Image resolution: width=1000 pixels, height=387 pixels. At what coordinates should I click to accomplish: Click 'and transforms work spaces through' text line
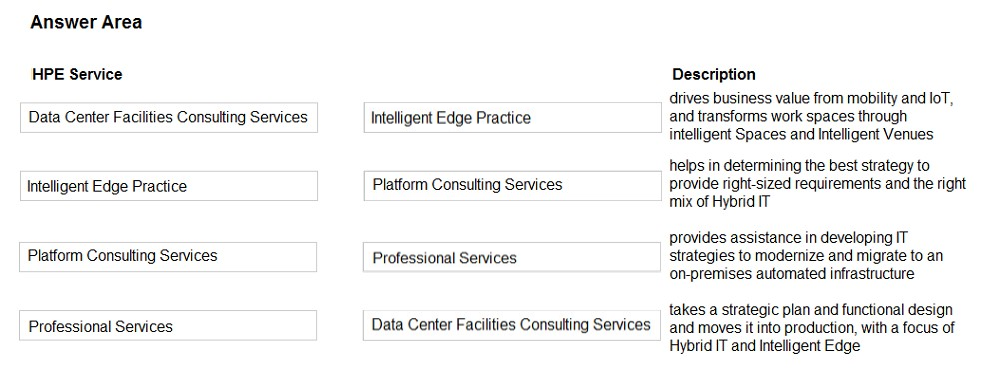click(x=788, y=116)
